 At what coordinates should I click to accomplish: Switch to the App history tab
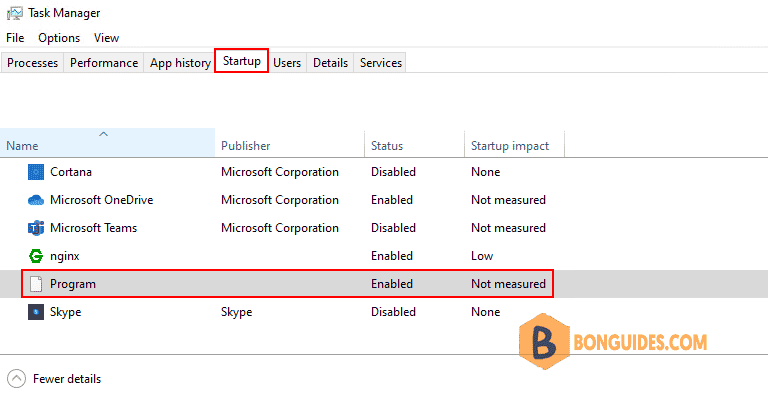(180, 63)
